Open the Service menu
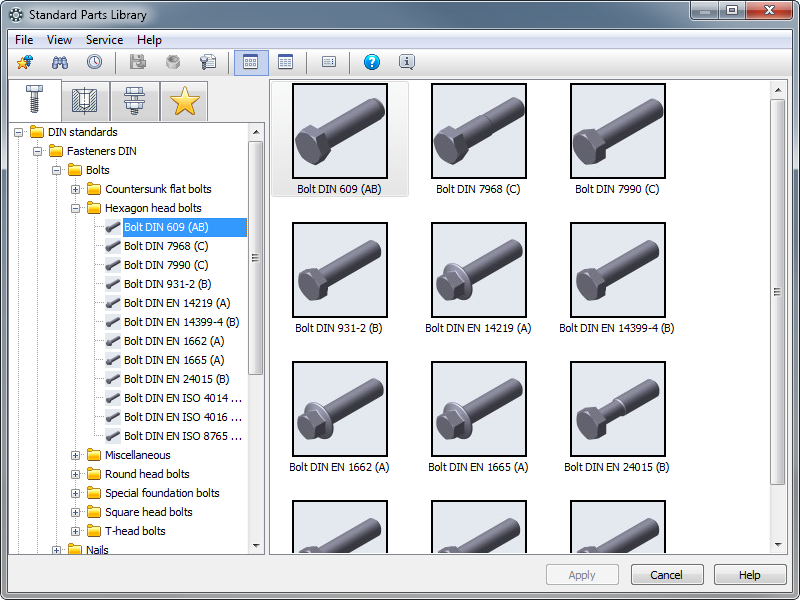This screenshot has height=600, width=800. (104, 40)
